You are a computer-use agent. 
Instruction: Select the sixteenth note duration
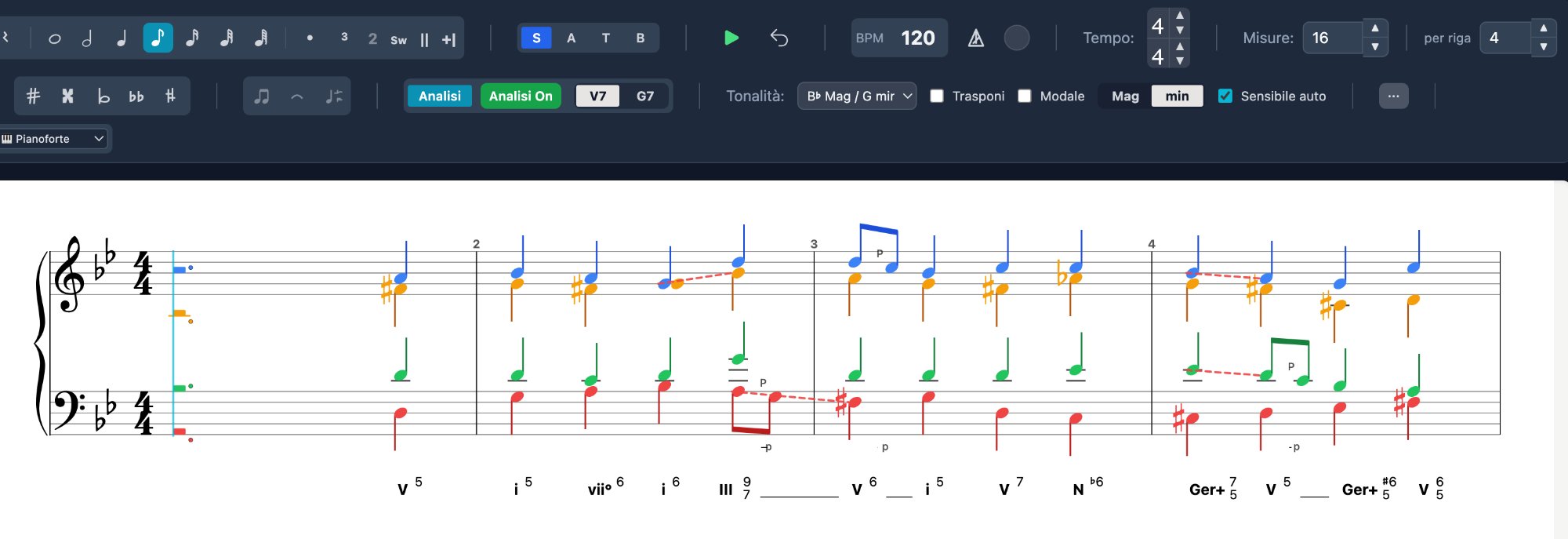pos(192,38)
